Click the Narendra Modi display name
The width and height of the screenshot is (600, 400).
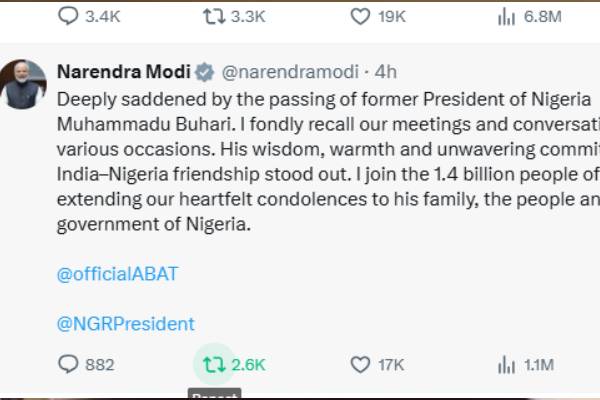122,72
